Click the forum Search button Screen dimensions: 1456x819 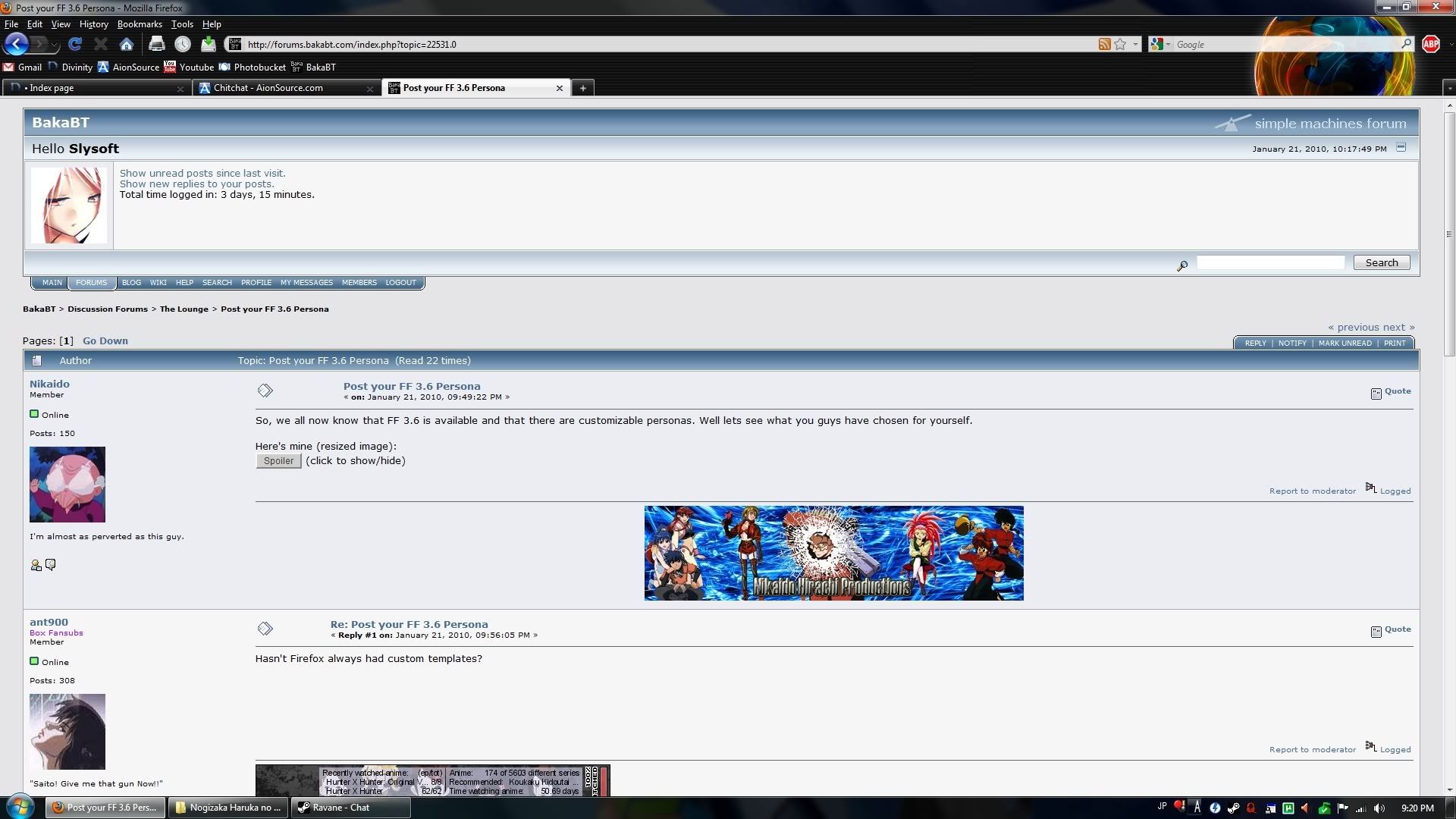point(1381,262)
